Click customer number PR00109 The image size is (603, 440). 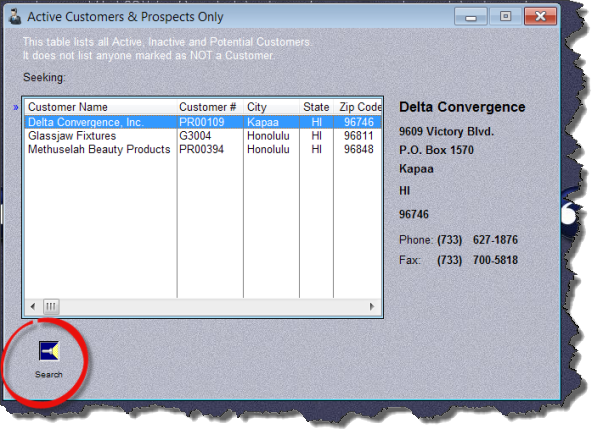tap(202, 122)
